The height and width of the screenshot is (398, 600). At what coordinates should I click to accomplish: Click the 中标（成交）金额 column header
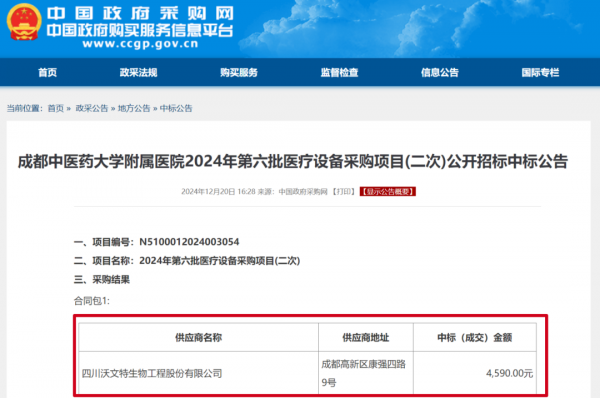474,338
